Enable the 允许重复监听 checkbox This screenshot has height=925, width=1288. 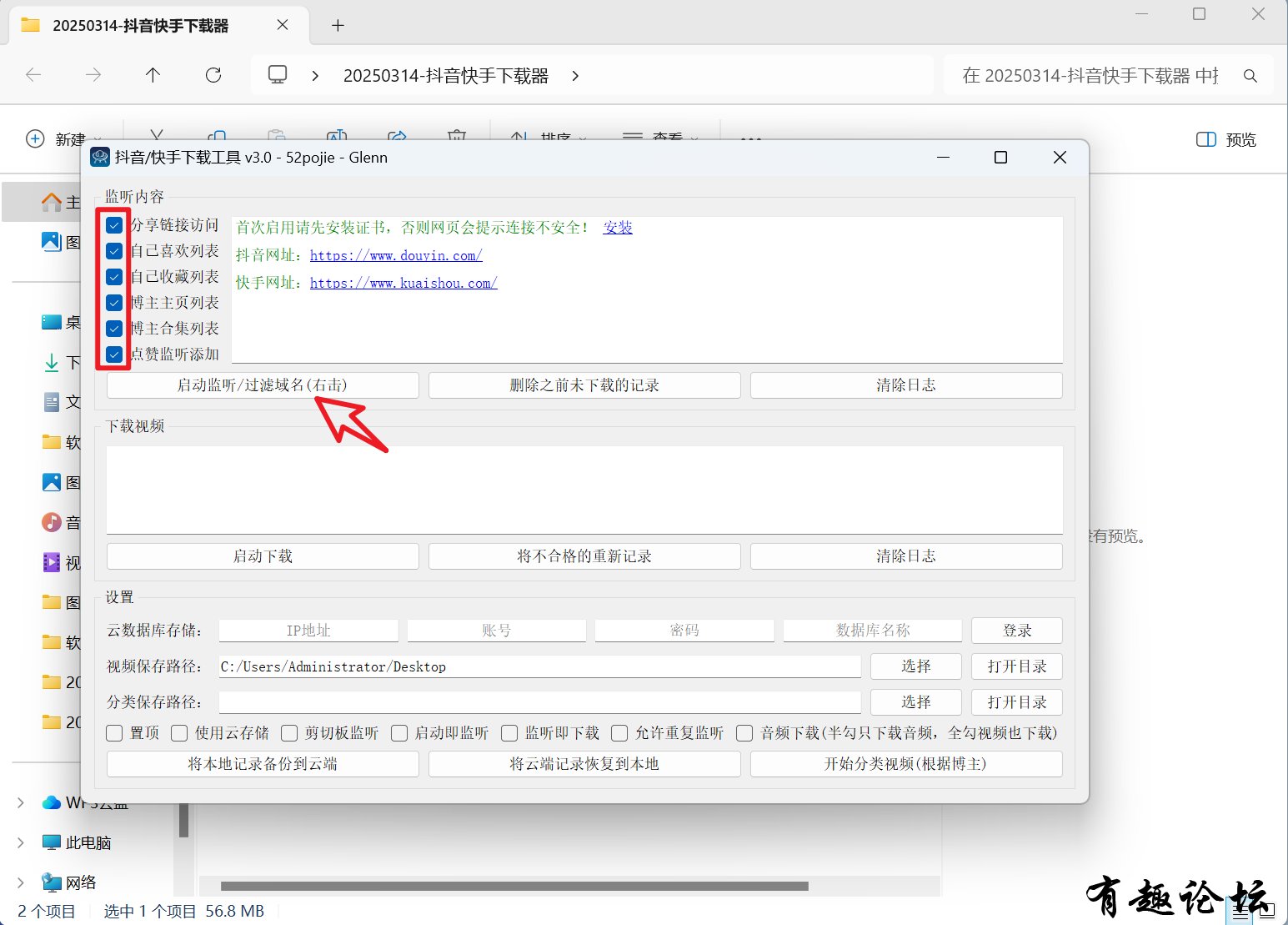click(619, 733)
